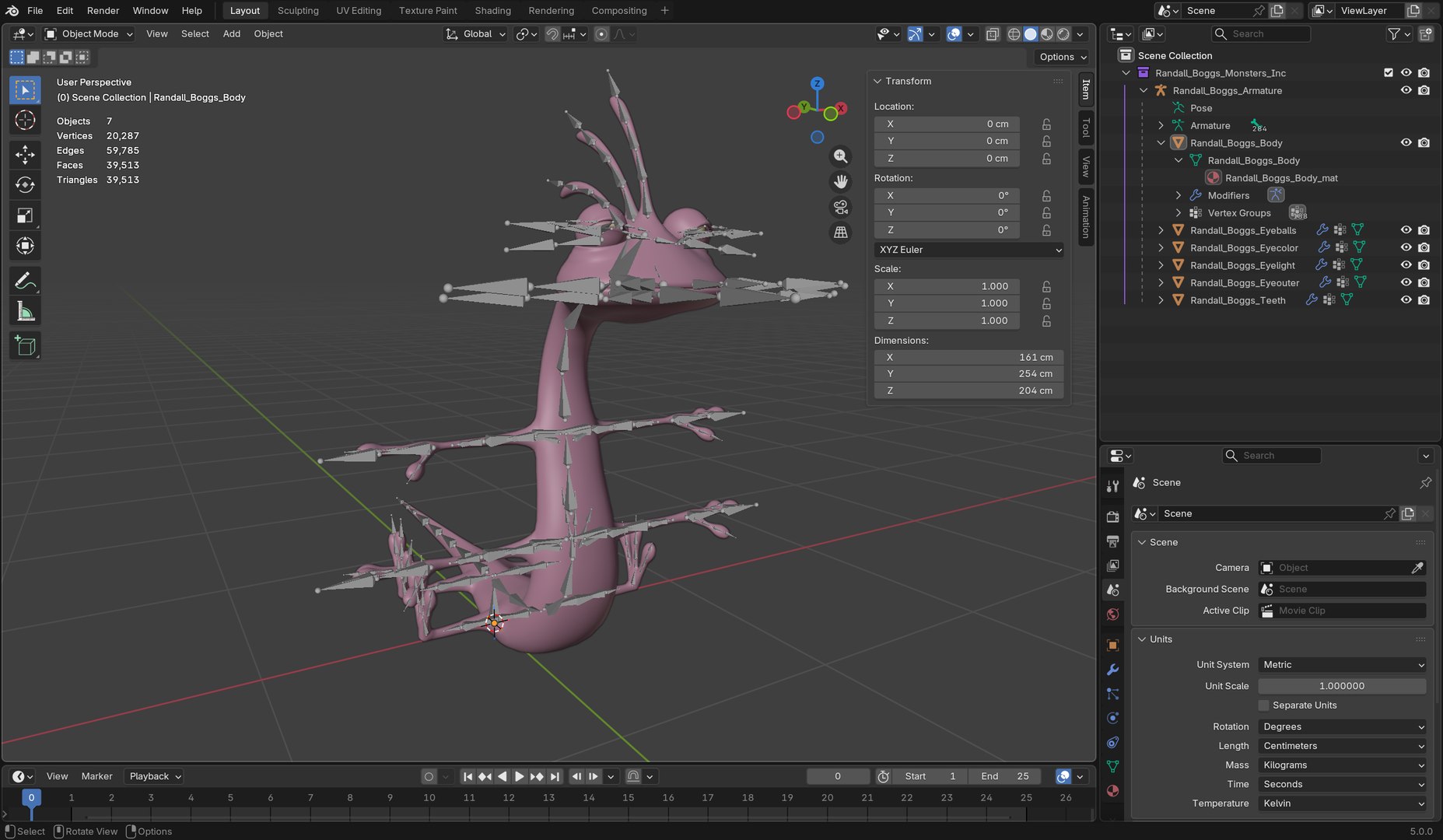
Task: Select the Rotate tool
Action: [25, 184]
